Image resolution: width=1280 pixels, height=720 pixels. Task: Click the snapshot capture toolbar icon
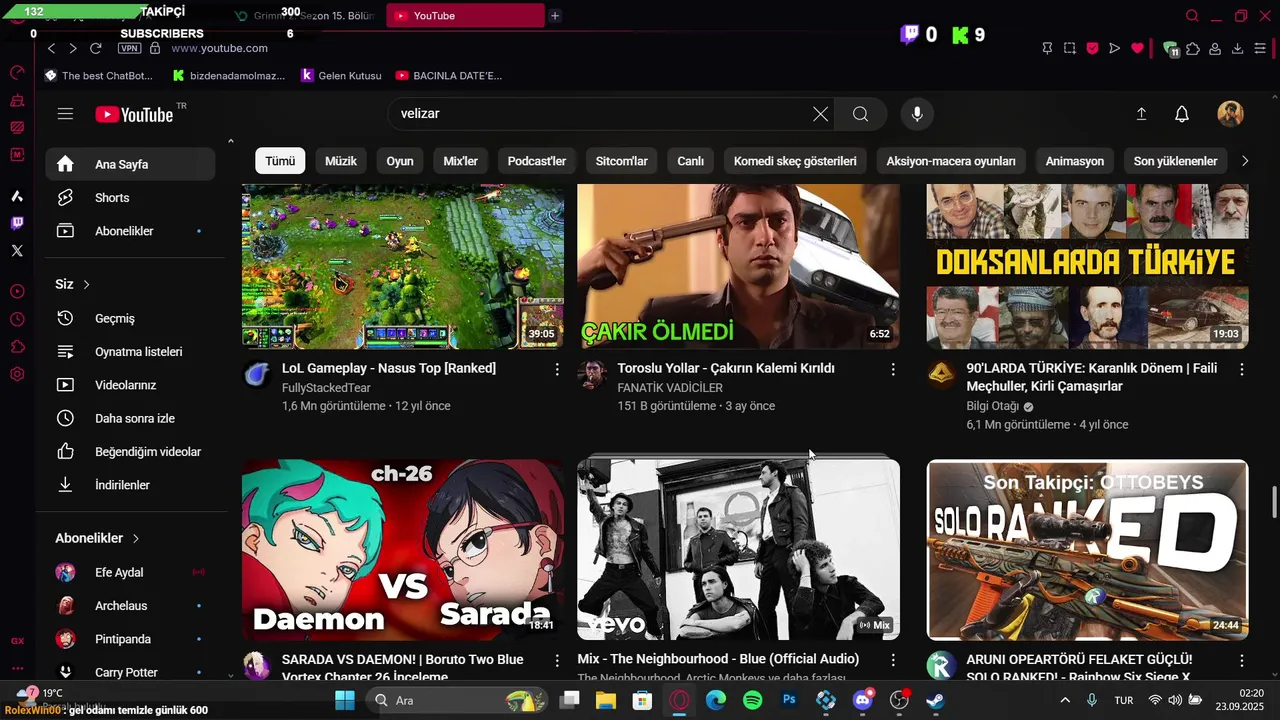(x=1069, y=48)
